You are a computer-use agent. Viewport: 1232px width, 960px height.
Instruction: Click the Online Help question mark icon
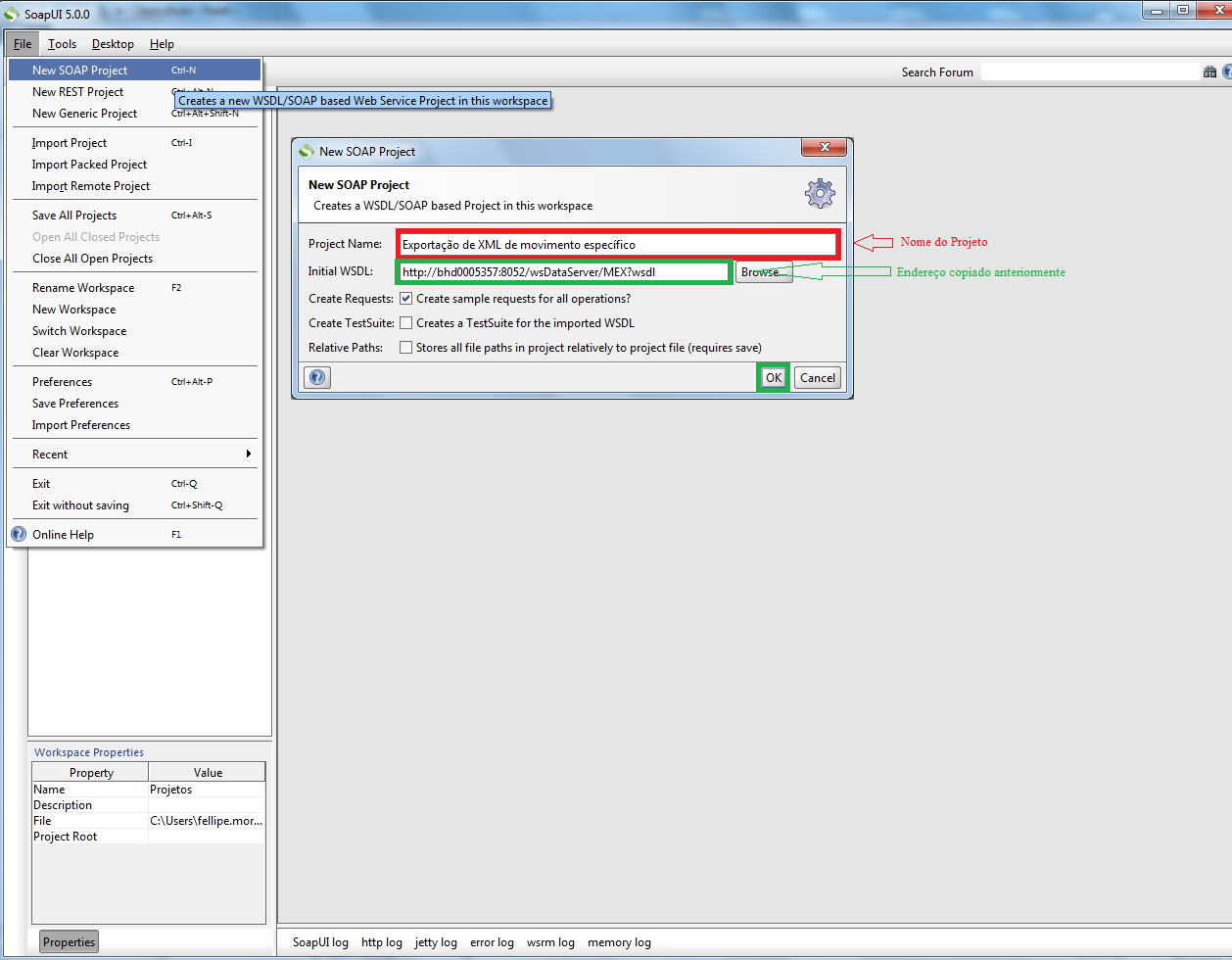pos(19,534)
